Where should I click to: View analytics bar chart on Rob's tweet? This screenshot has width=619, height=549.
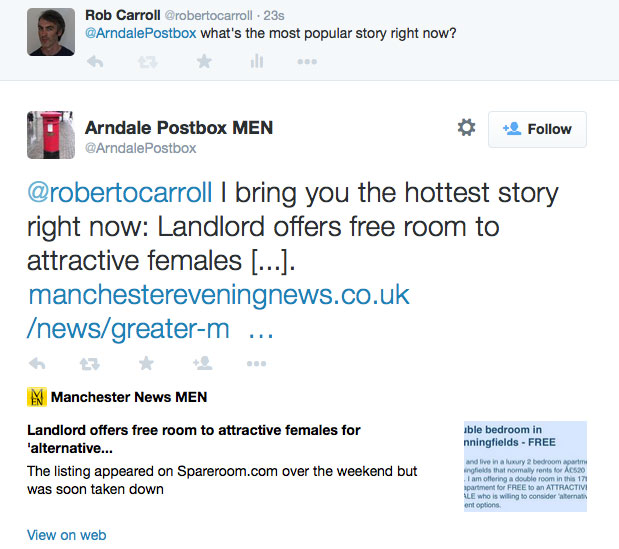(x=257, y=61)
